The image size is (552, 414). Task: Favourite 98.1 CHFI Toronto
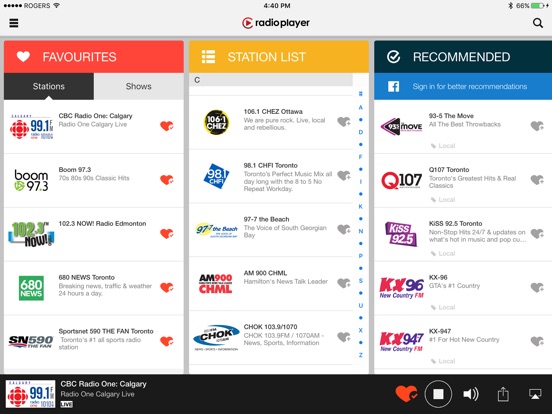click(344, 175)
